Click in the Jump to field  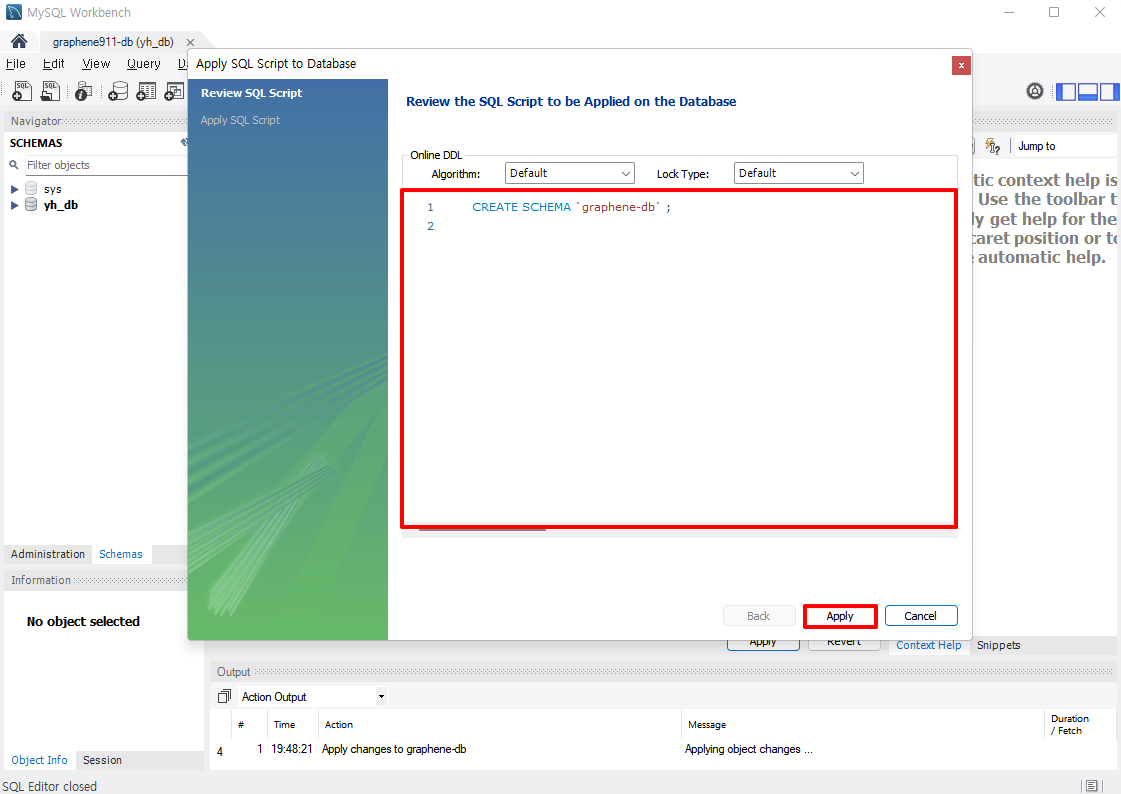click(x=1065, y=146)
